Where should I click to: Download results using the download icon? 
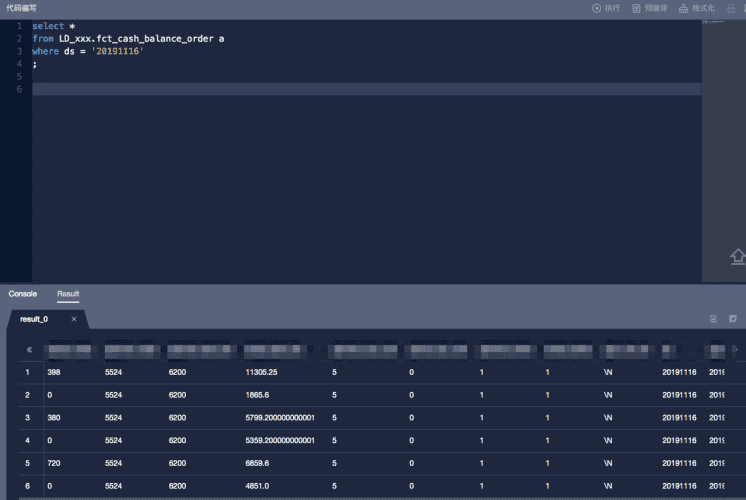[x=713, y=319]
